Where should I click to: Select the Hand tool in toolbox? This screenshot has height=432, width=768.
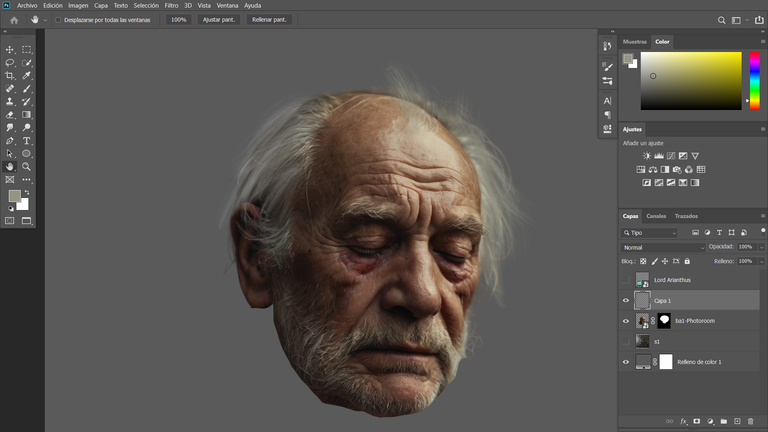(x=9, y=167)
